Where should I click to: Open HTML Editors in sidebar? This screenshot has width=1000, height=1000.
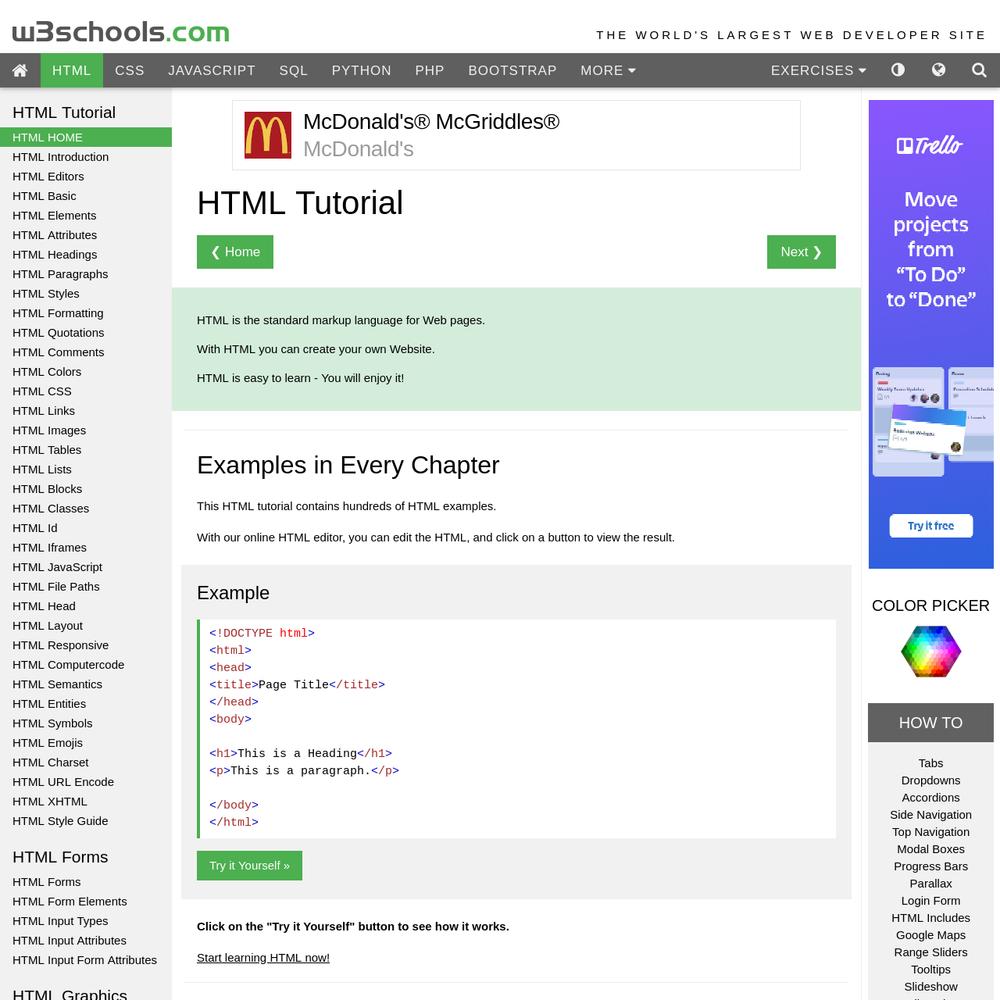click(x=85, y=177)
